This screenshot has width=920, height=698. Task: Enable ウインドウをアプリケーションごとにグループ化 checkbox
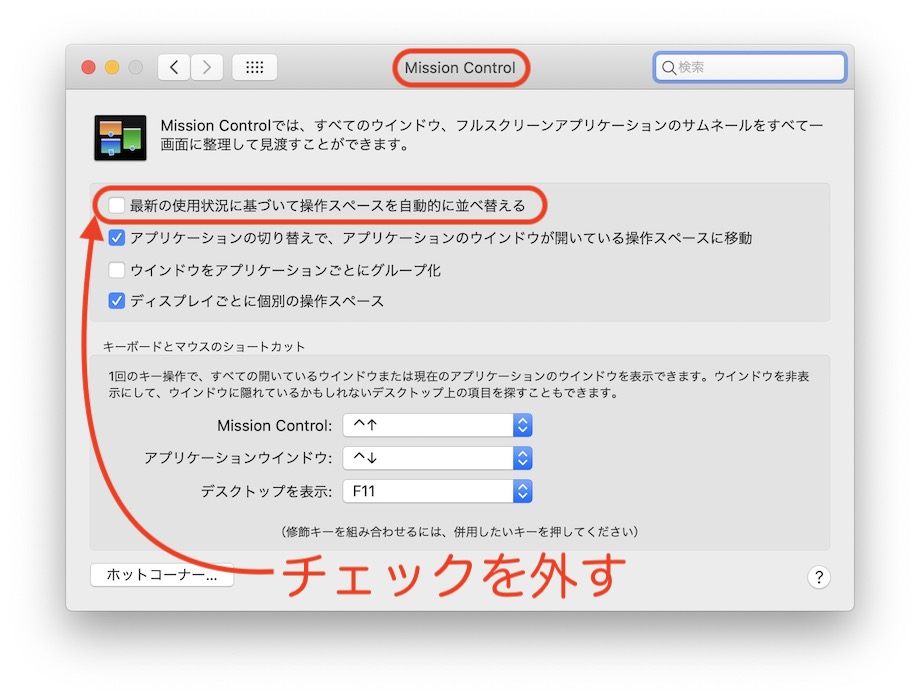[x=117, y=270]
